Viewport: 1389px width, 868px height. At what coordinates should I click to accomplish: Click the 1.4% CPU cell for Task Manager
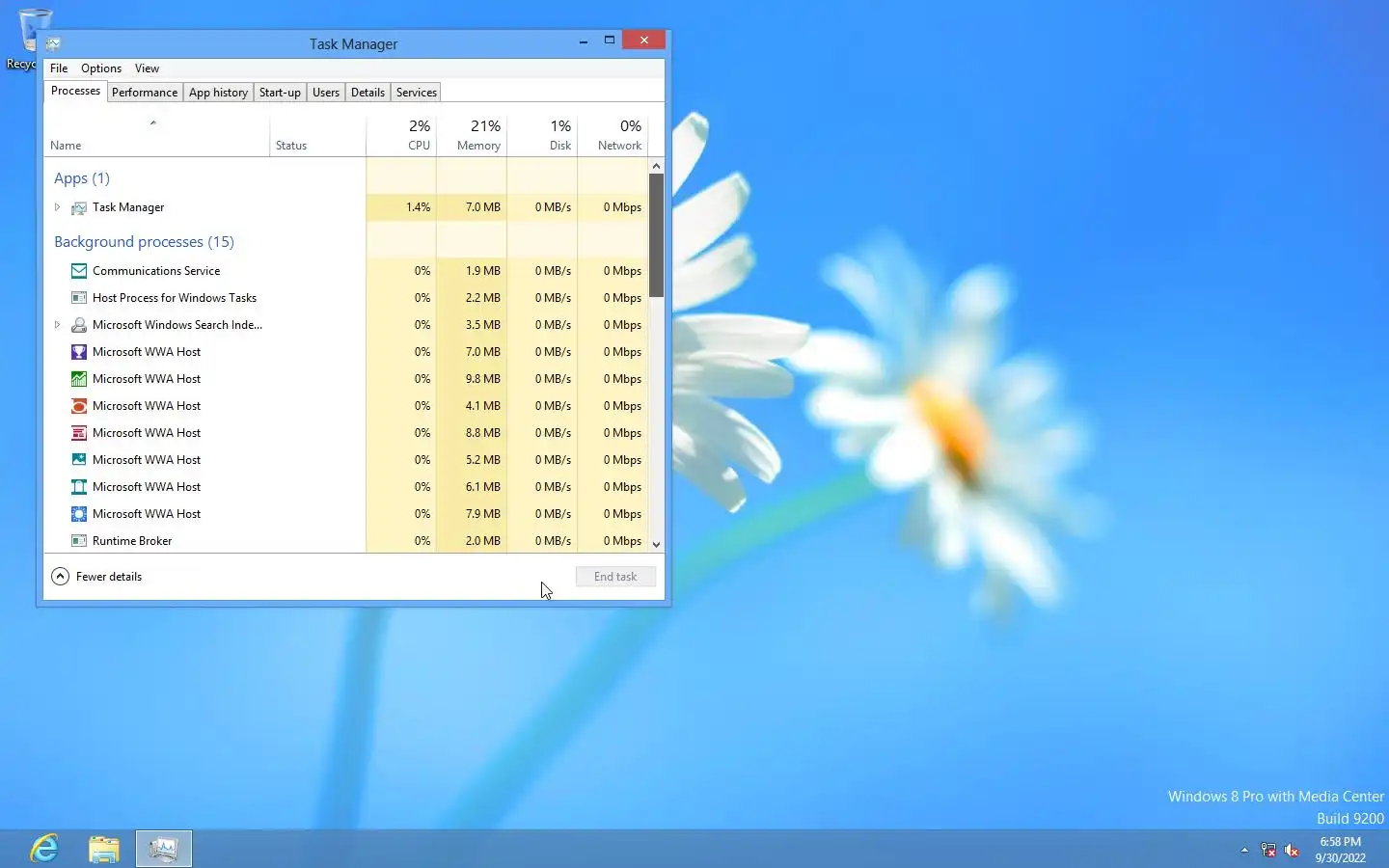[x=401, y=207]
